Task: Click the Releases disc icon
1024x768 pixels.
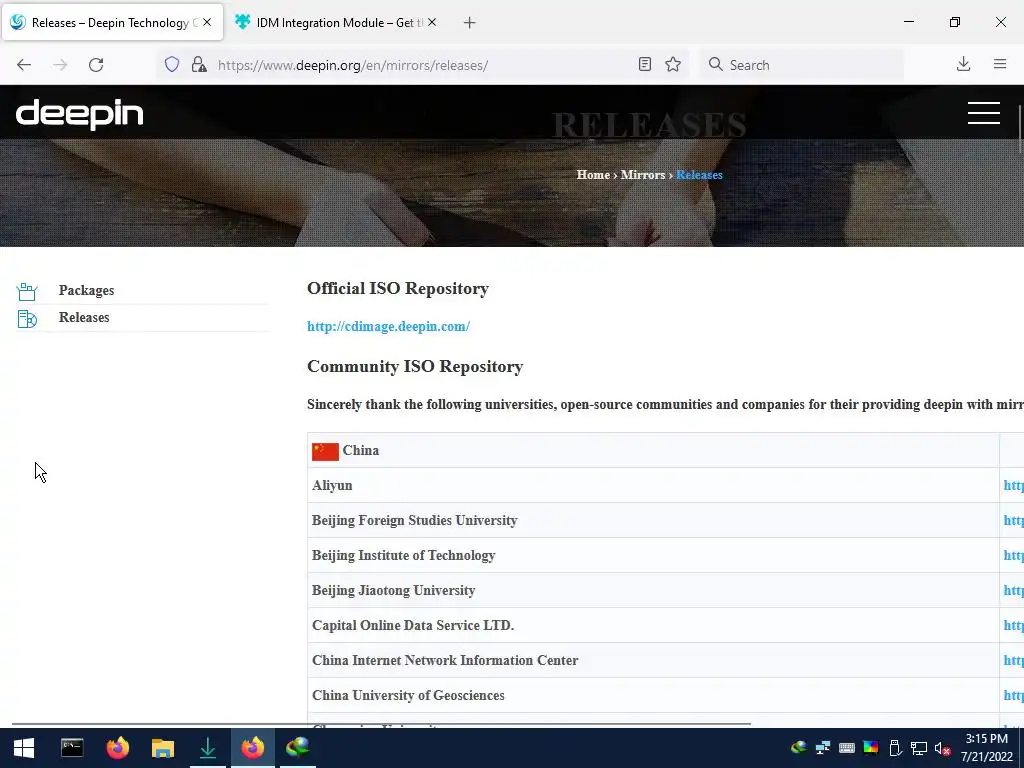Action: tap(27, 319)
